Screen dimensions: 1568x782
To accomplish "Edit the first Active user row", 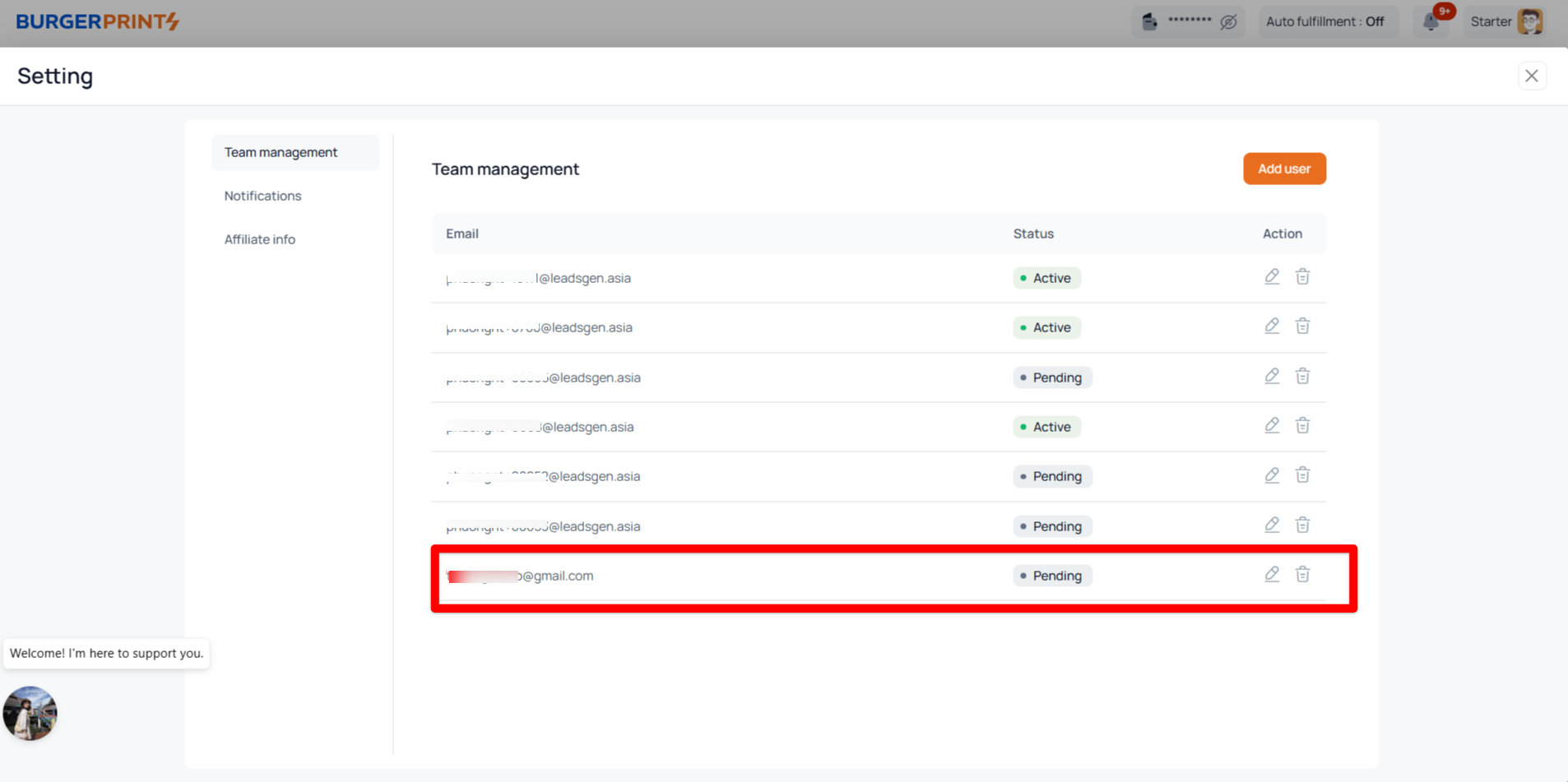I will (x=1272, y=277).
